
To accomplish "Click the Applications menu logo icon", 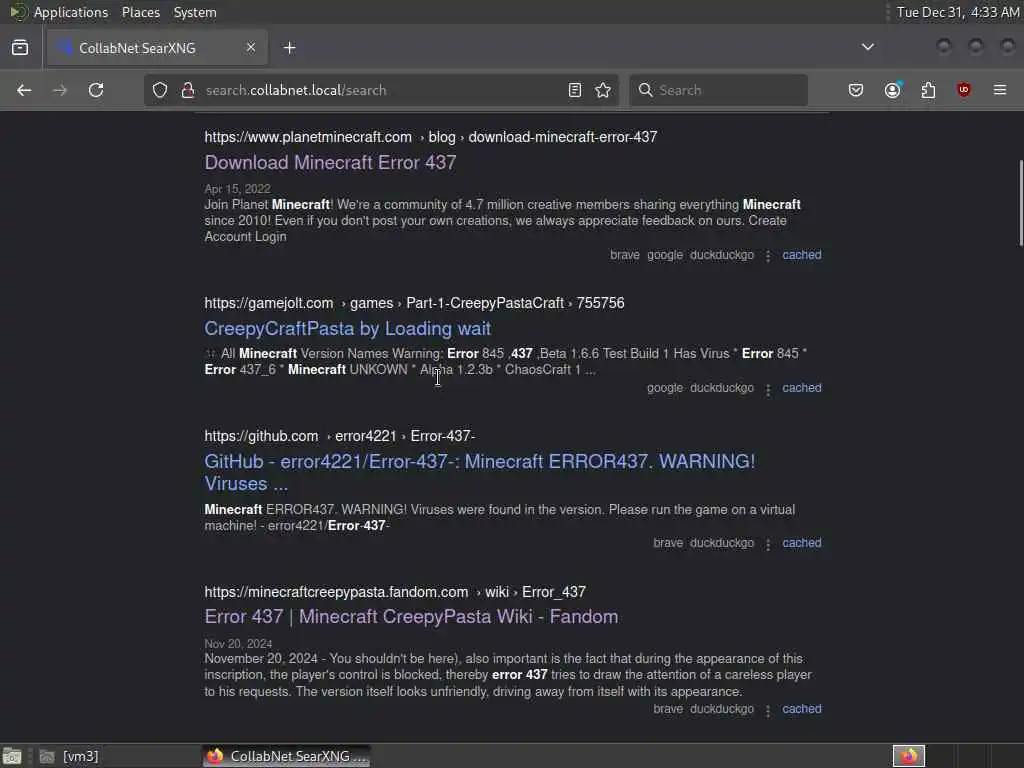I will tap(17, 12).
